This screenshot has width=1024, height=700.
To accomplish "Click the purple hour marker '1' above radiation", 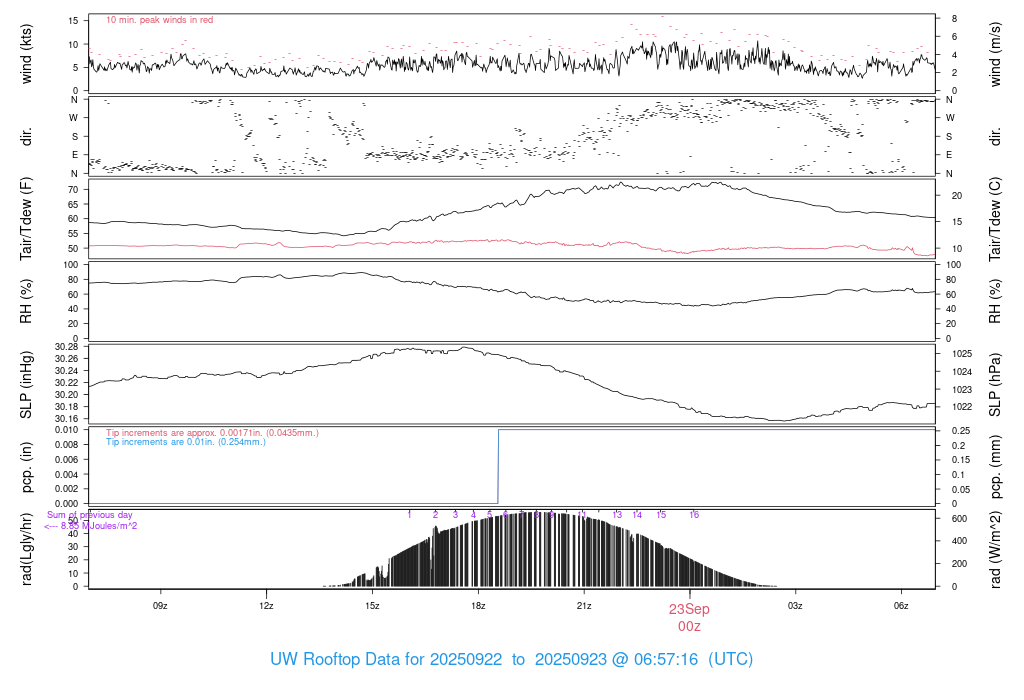I will coord(409,515).
